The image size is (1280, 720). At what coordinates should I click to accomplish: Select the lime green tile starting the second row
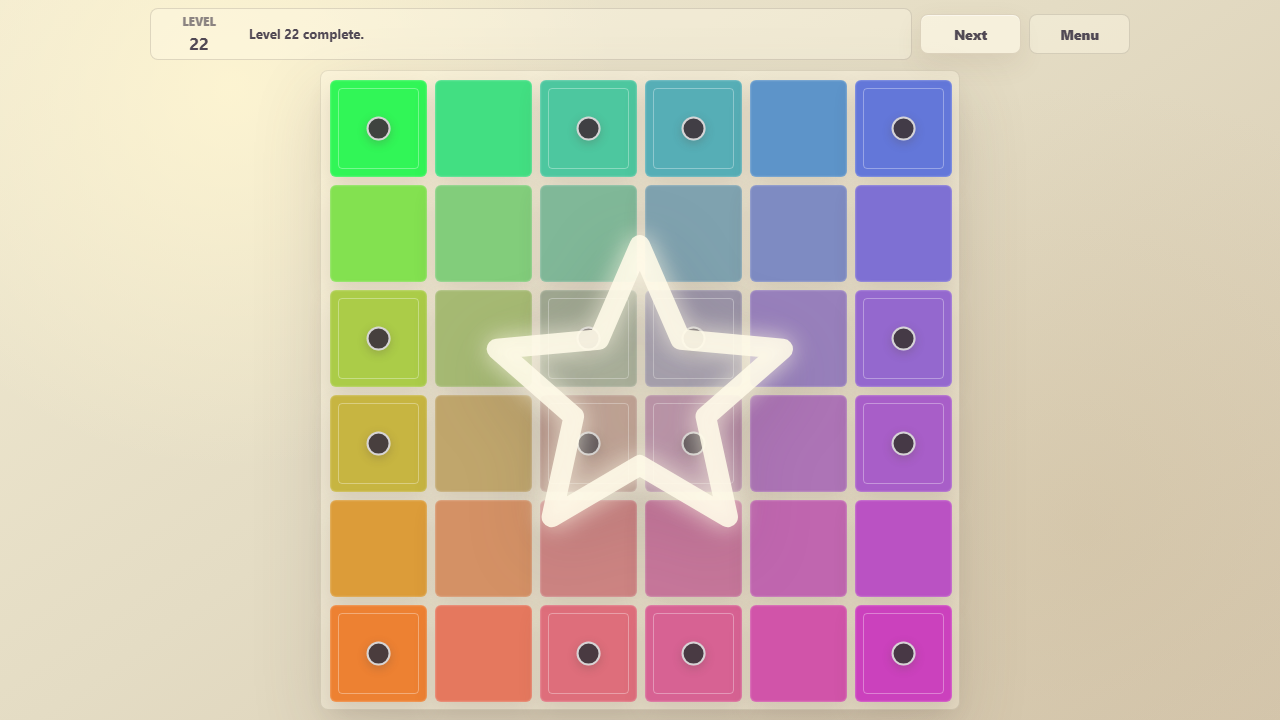tap(378, 233)
